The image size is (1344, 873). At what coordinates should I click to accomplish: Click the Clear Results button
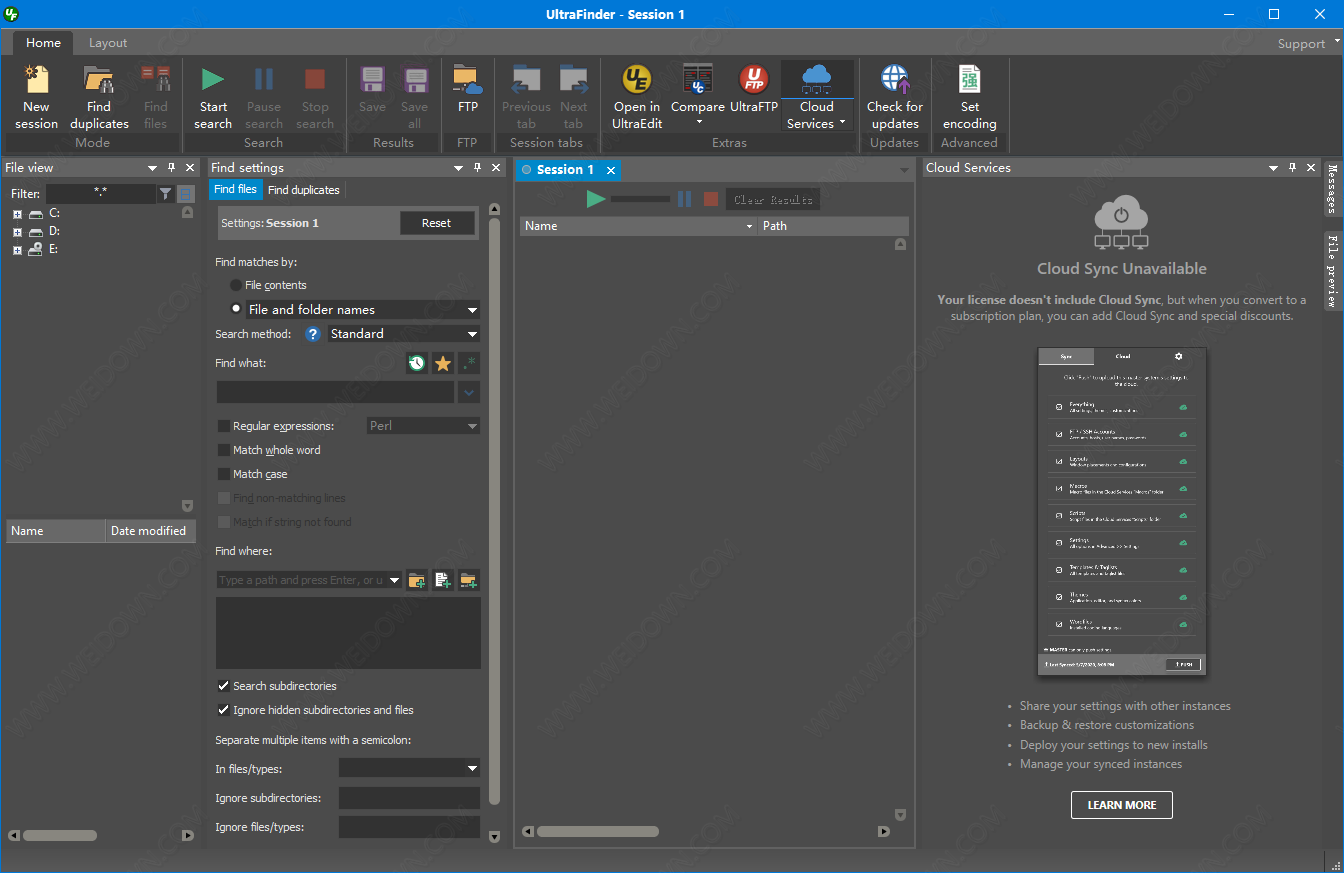pyautogui.click(x=772, y=199)
